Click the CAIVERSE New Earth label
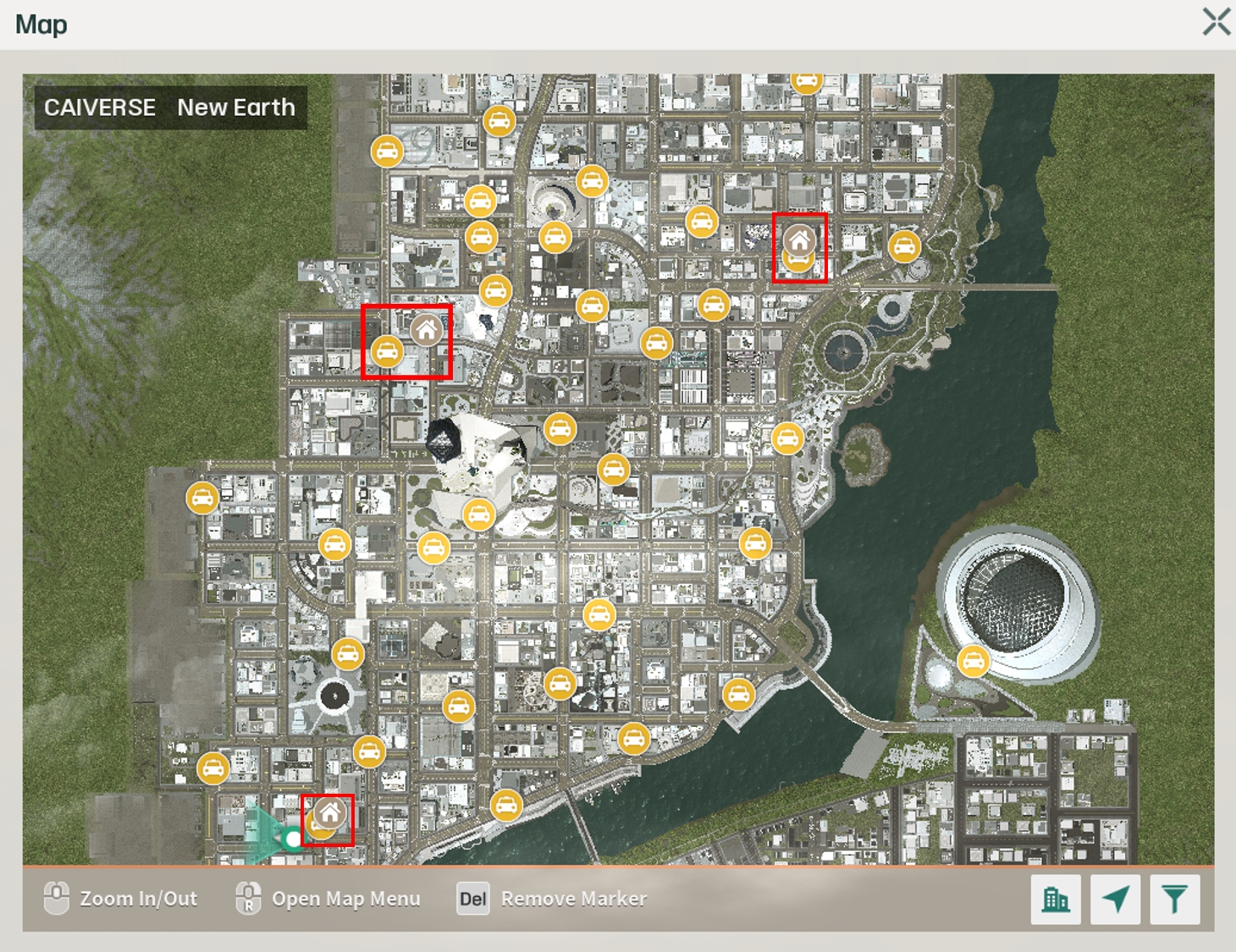This screenshot has height=952, width=1236. pos(170,107)
